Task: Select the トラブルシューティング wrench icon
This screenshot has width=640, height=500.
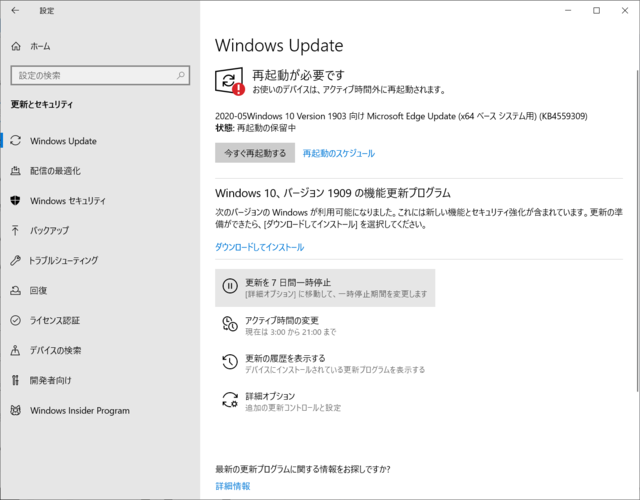Action: tap(16, 260)
